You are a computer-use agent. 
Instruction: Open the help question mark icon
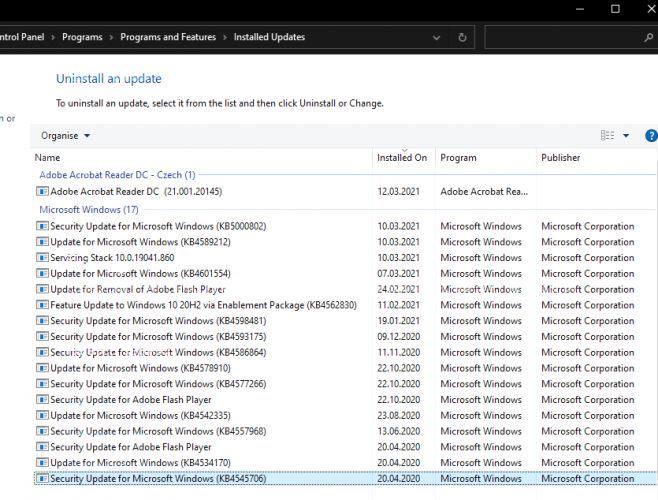click(x=650, y=136)
